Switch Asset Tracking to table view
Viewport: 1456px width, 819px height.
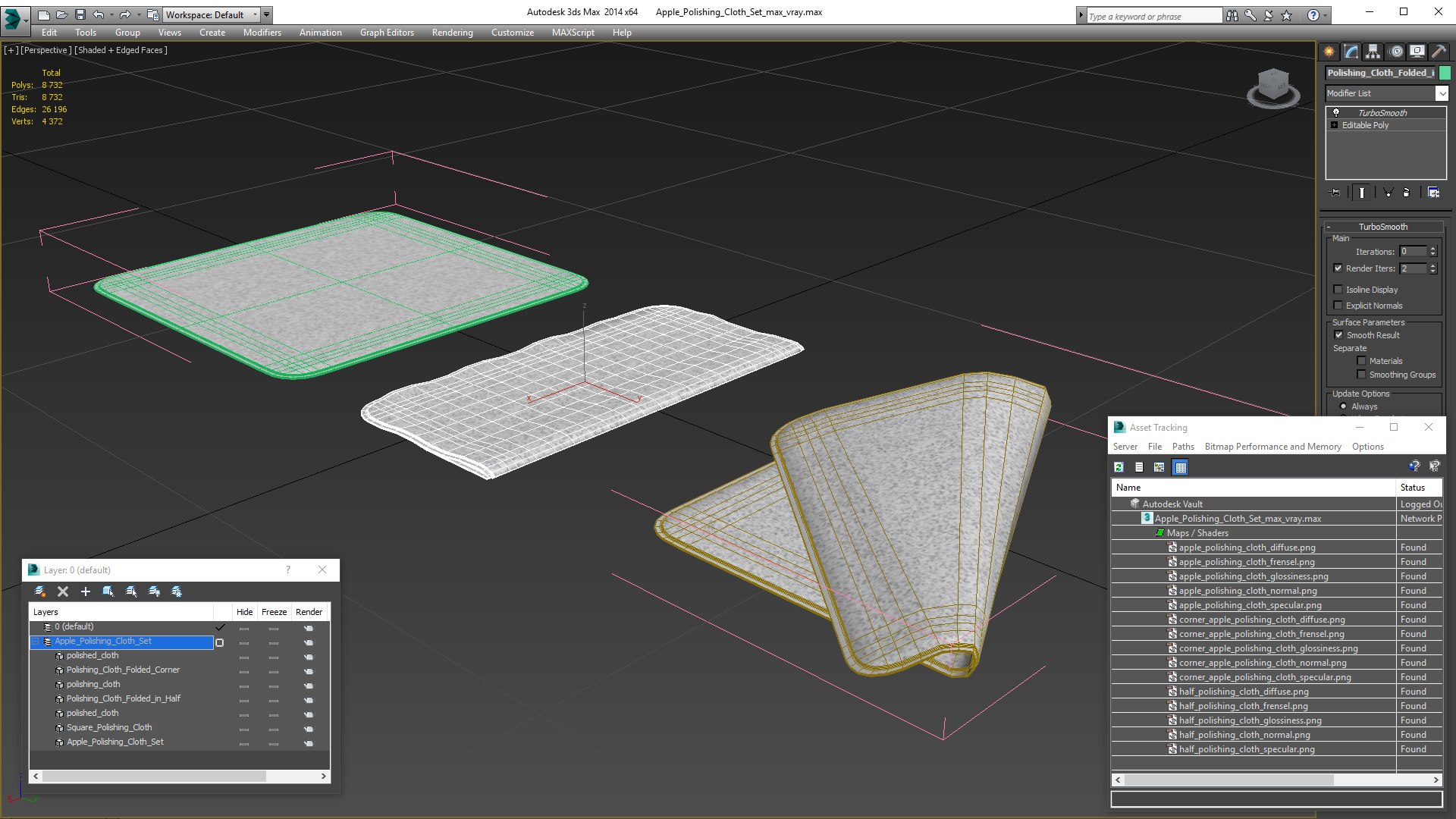[1180, 467]
